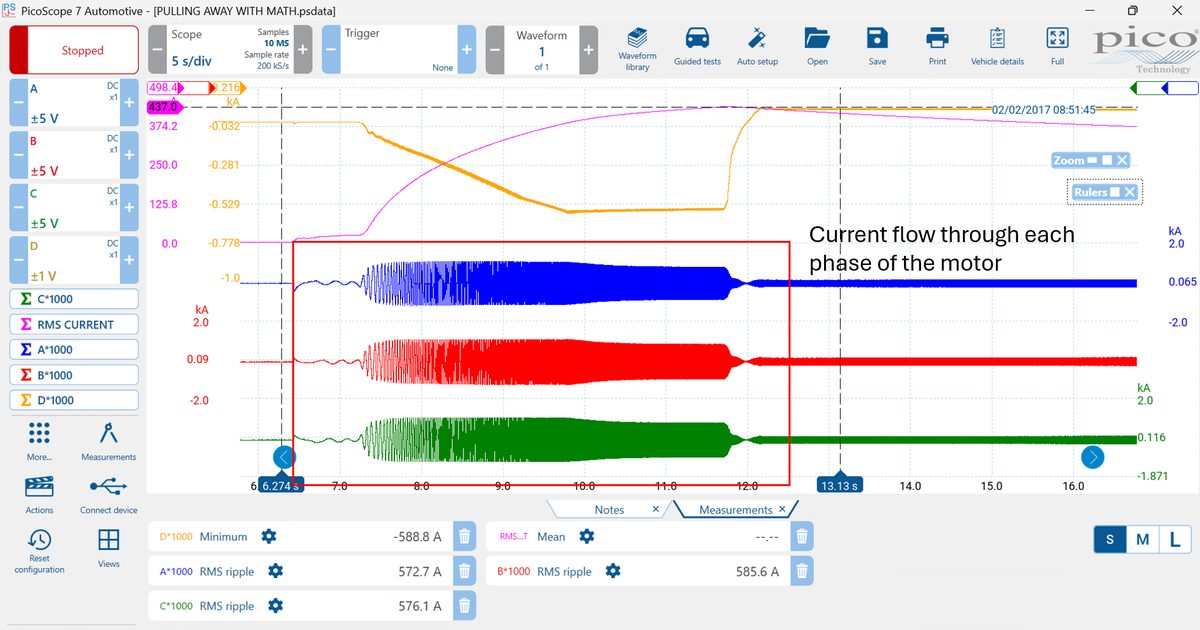Image resolution: width=1200 pixels, height=630 pixels.
Task: Toggle the RMS CURRENT math channel
Action: 74,324
